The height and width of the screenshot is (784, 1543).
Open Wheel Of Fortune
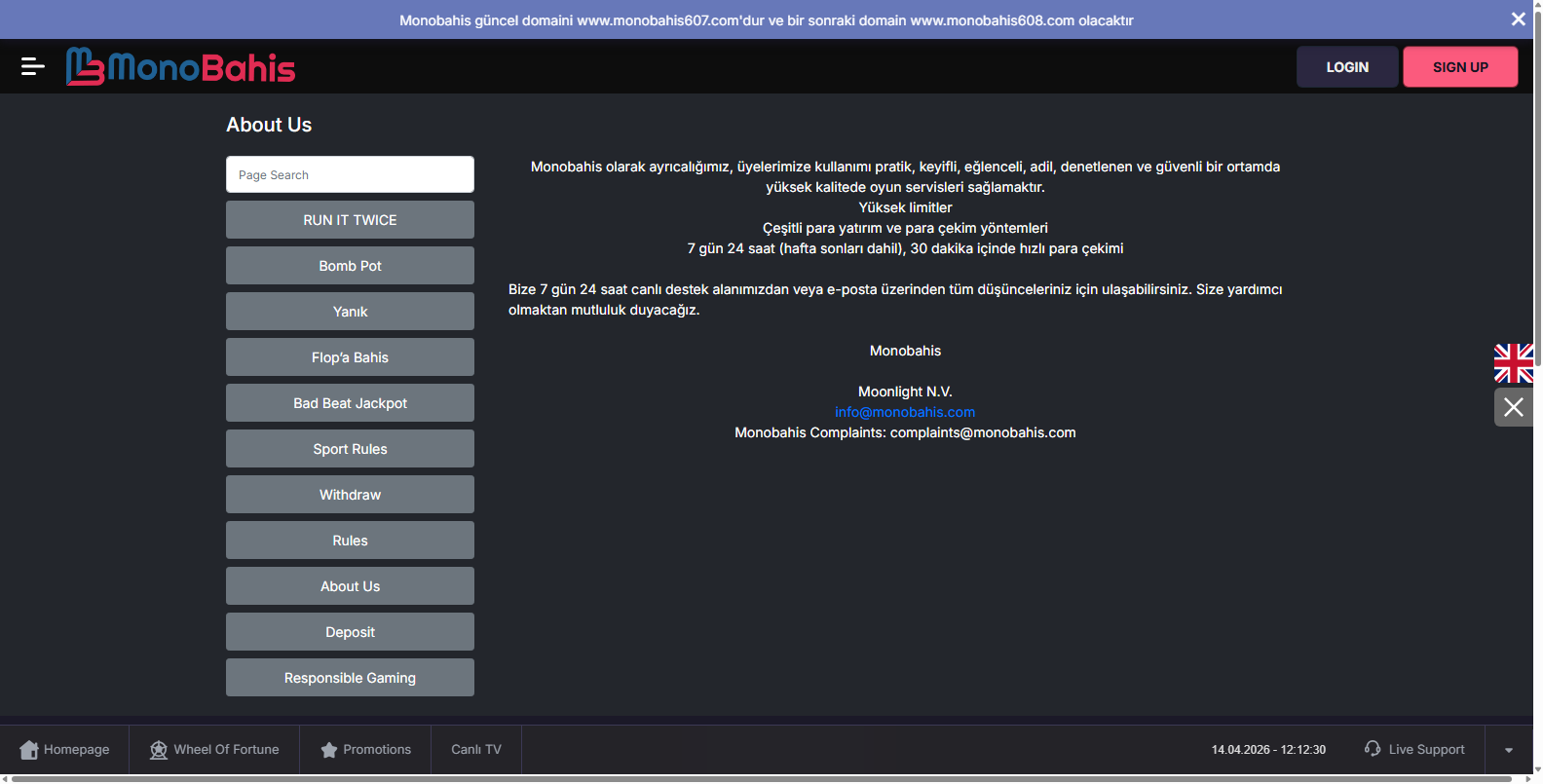214,750
